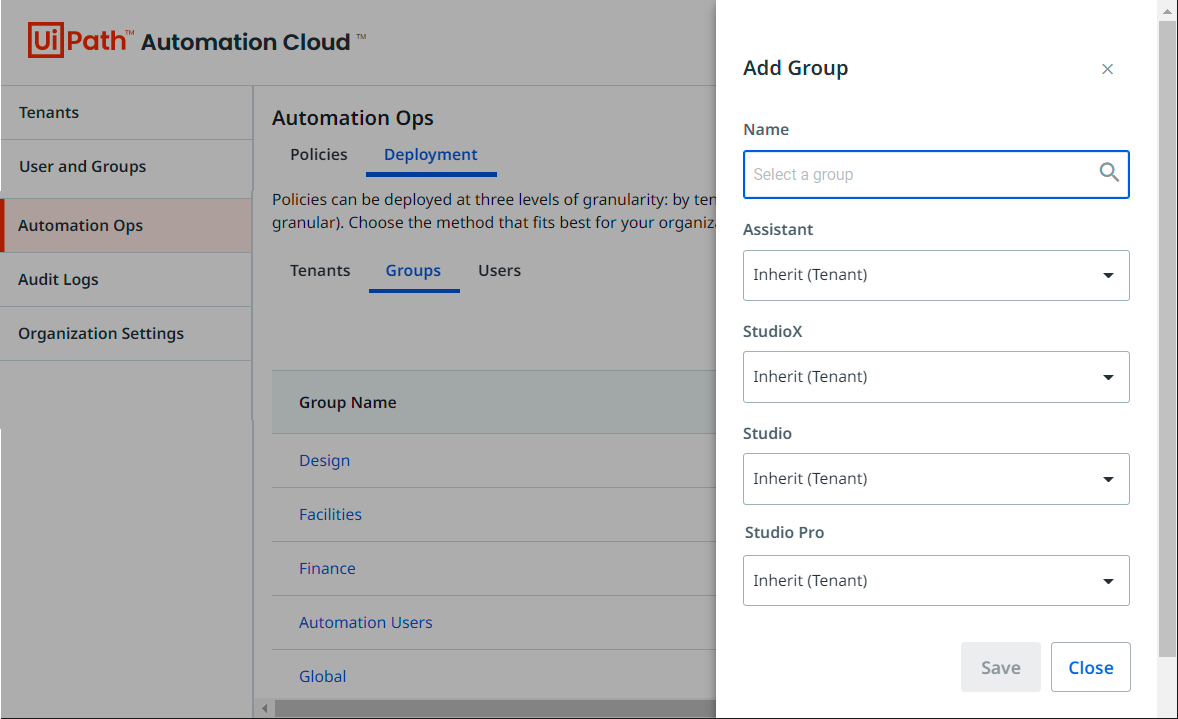Open the StudioX policy dropdown
This screenshot has height=719, width=1178.
tap(936, 377)
